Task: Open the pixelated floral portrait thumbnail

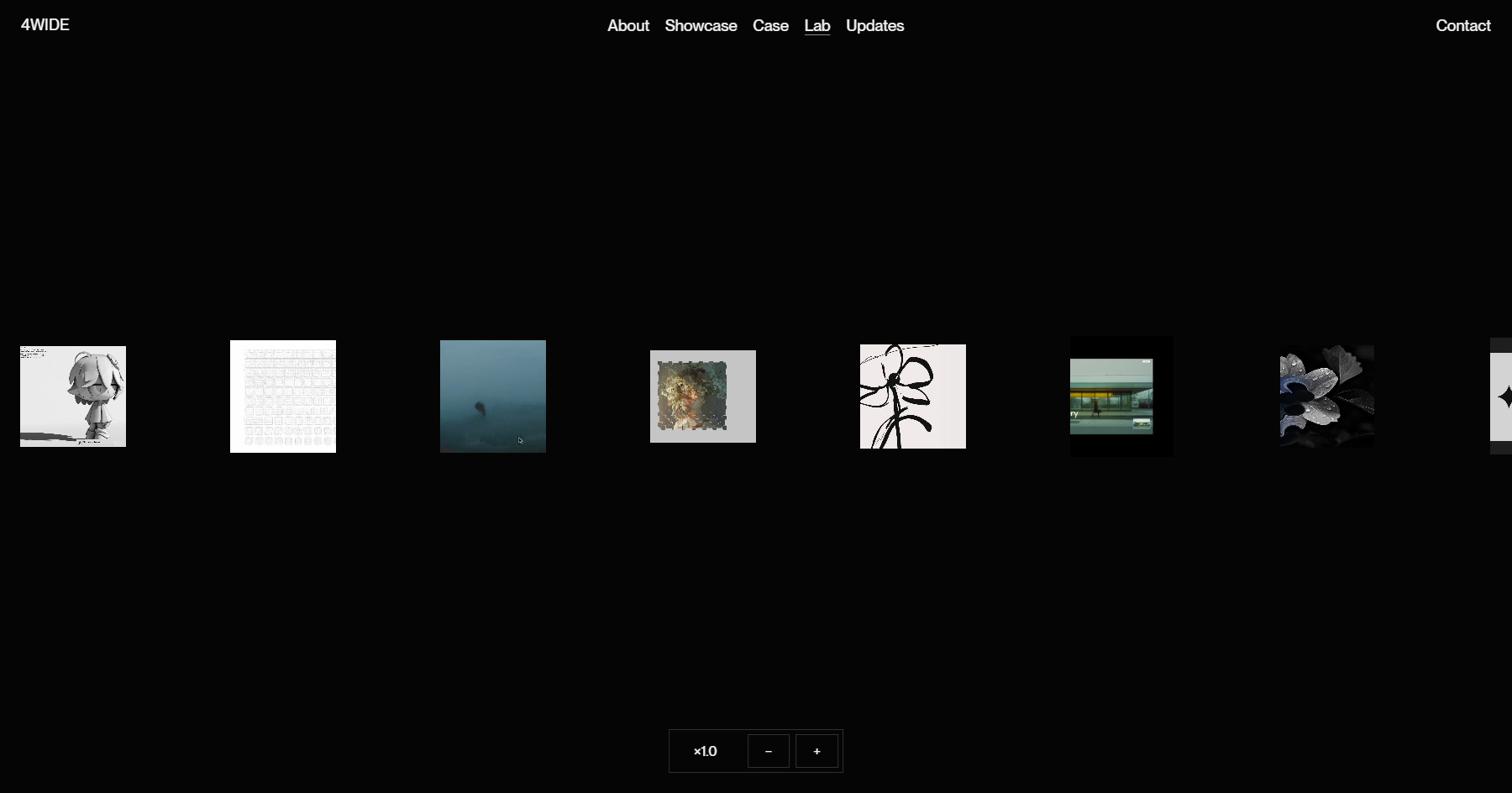Action: 702,396
